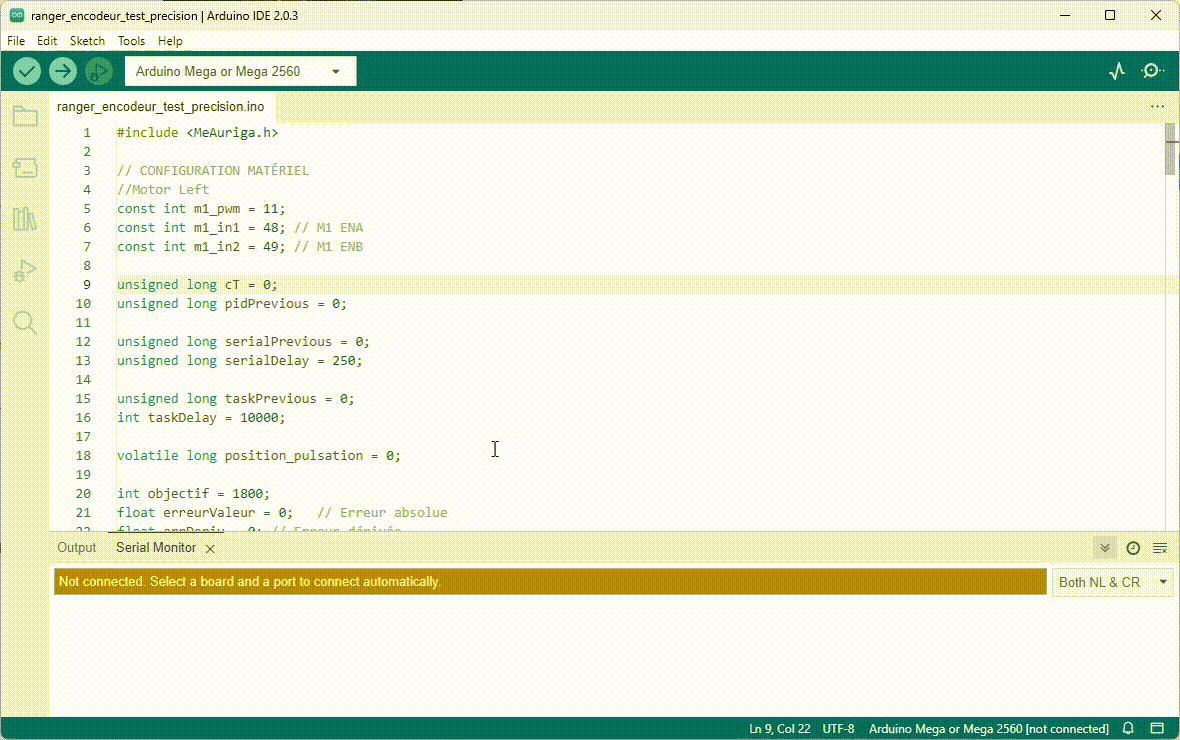Clear the Serial Monitor output
This screenshot has height=740, width=1180.
pyautogui.click(x=1160, y=548)
